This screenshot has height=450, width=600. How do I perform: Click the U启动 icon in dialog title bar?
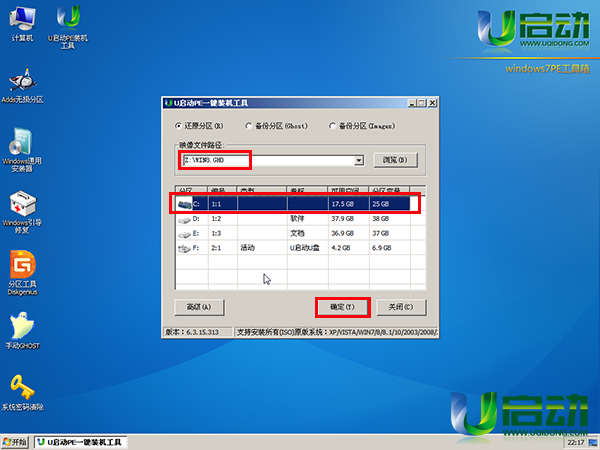coord(168,103)
